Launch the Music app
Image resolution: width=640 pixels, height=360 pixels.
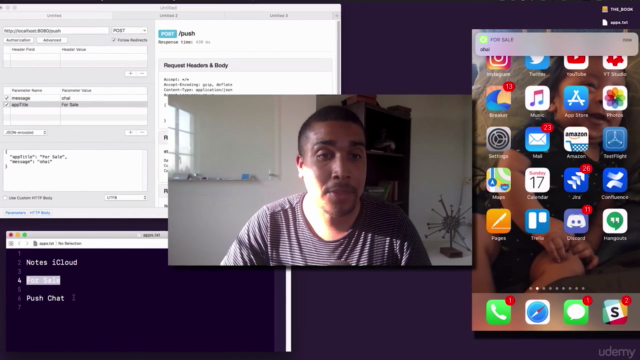(x=537, y=98)
